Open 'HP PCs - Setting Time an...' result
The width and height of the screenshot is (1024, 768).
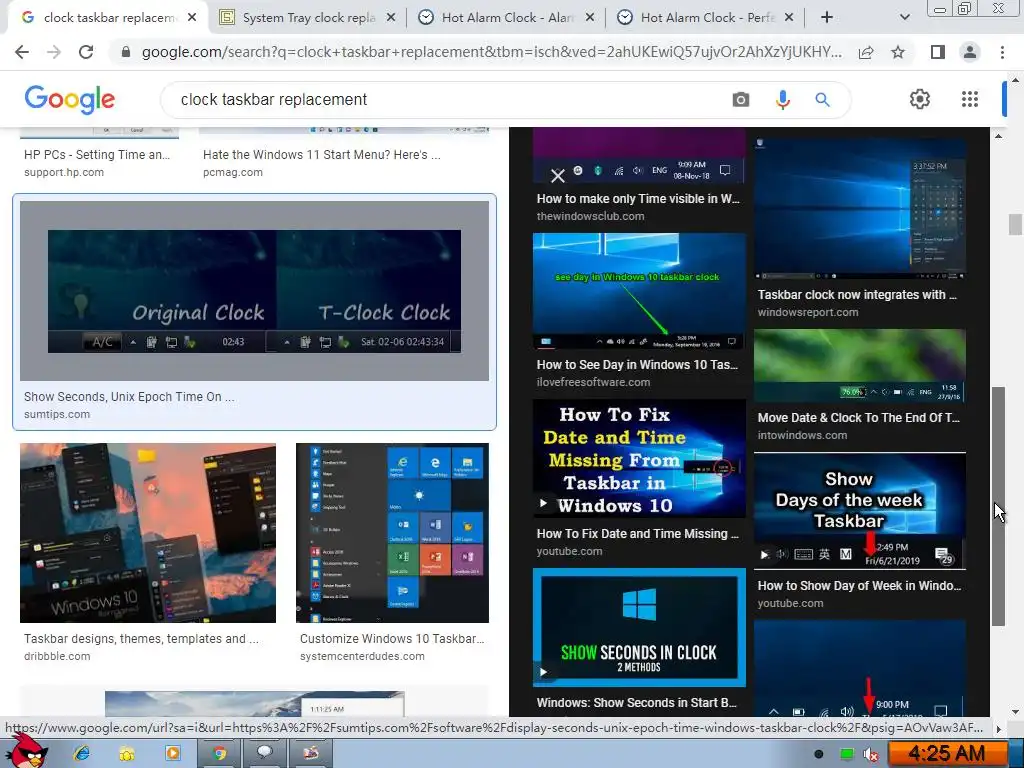pos(97,155)
